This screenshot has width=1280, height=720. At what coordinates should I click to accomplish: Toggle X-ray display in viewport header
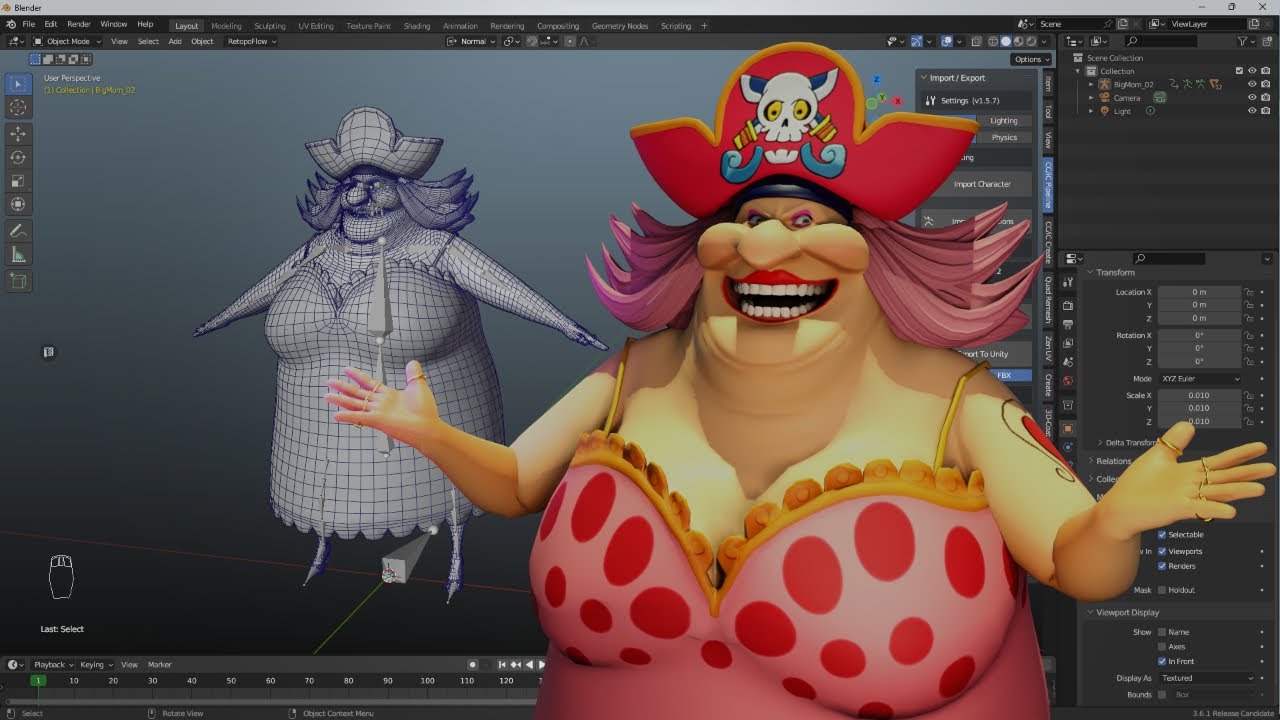976,41
